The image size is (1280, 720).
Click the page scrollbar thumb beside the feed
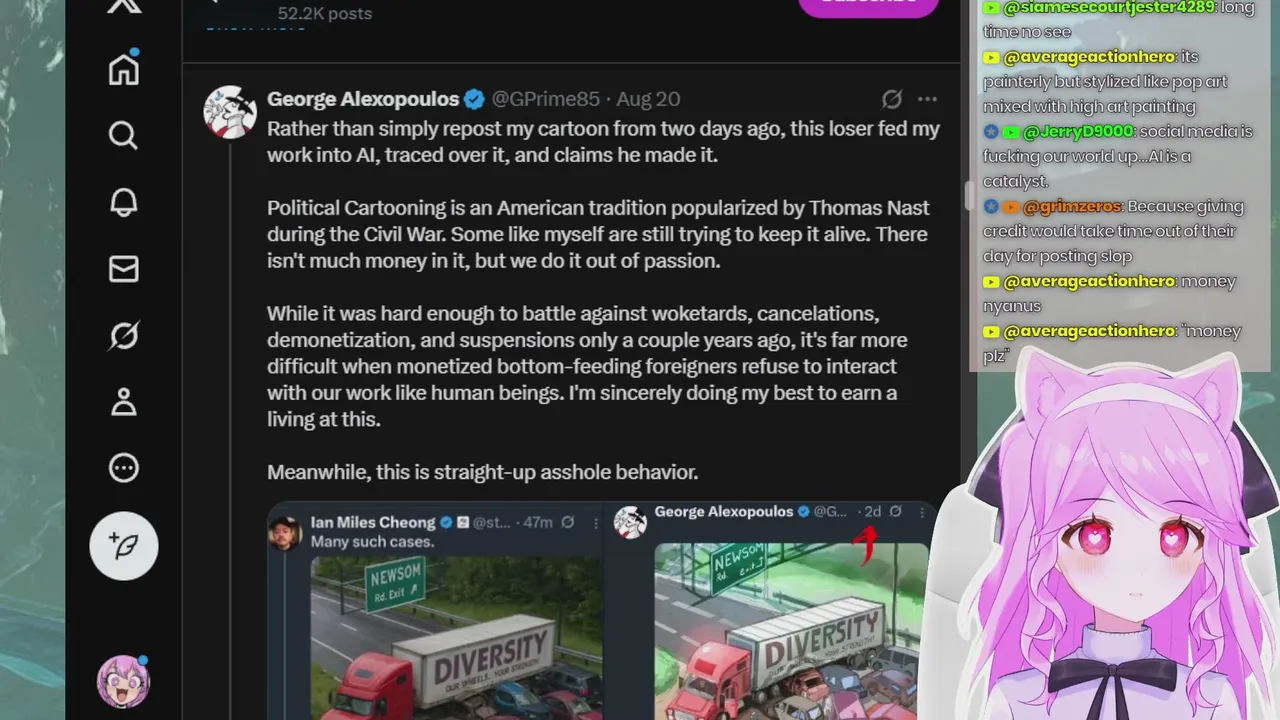click(968, 195)
